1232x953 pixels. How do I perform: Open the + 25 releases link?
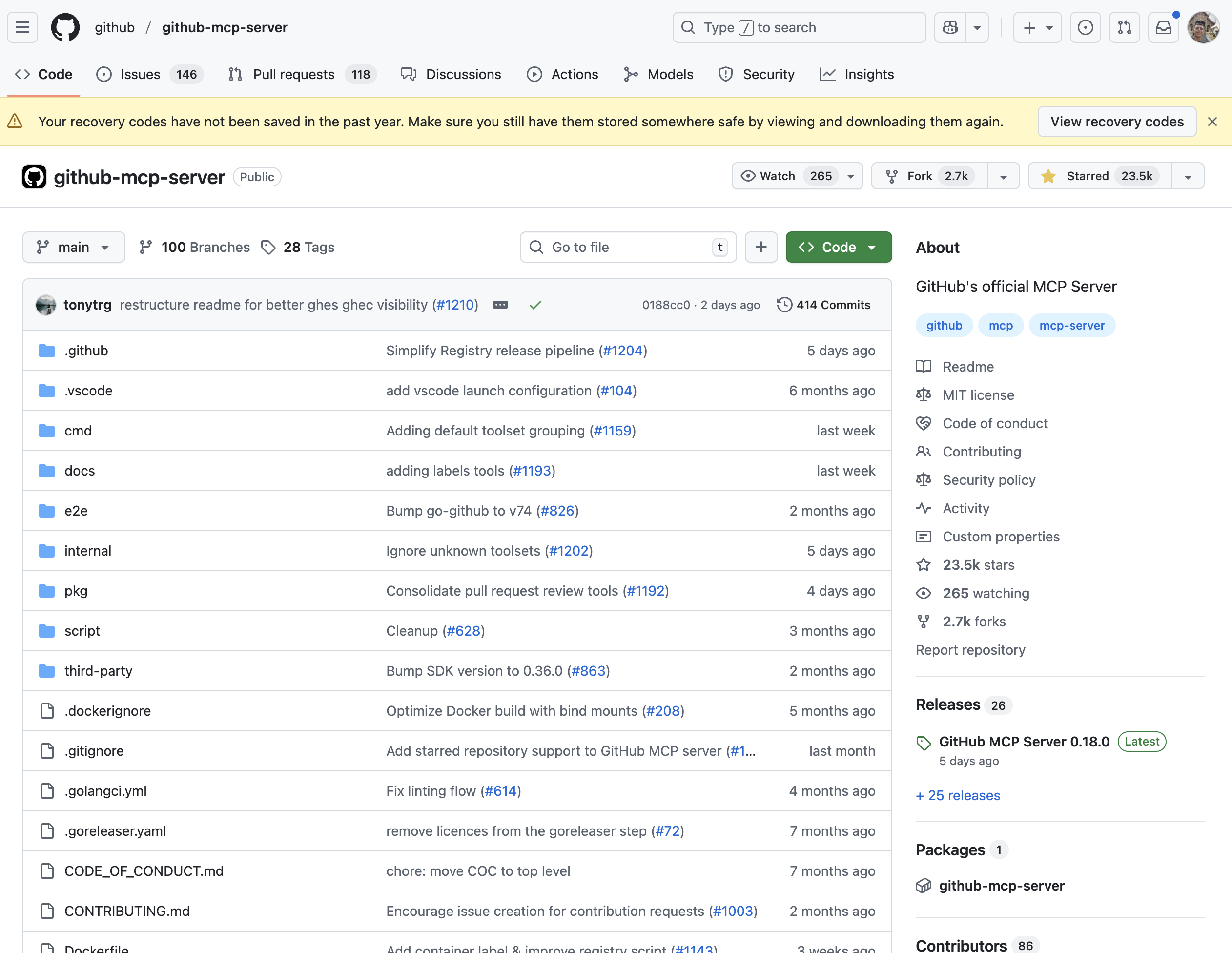tap(957, 796)
